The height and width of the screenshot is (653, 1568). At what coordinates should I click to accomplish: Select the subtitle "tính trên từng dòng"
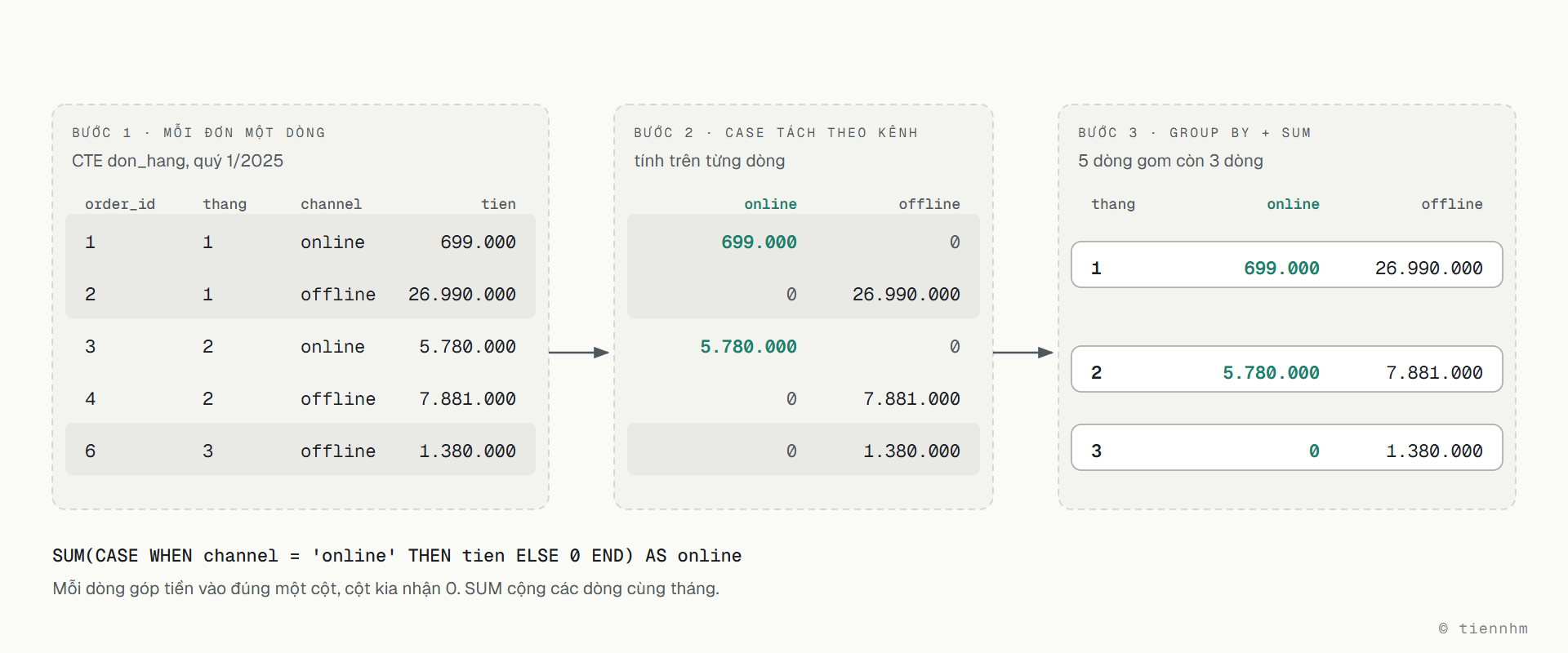pyautogui.click(x=710, y=161)
